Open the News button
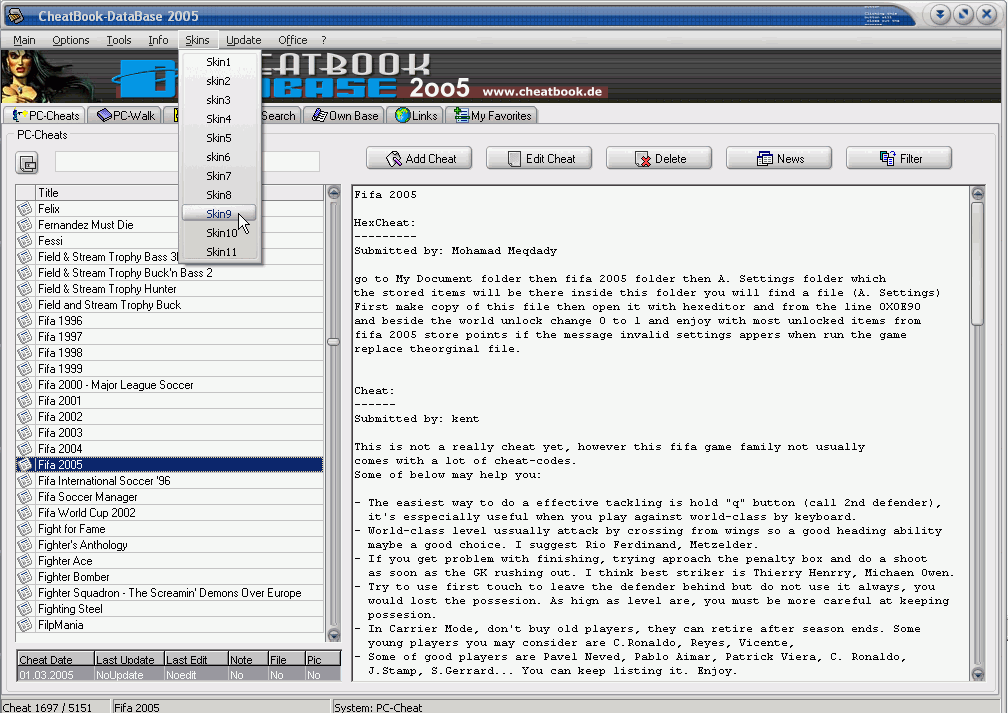Screen dimensions: 1008x713 click(779, 158)
